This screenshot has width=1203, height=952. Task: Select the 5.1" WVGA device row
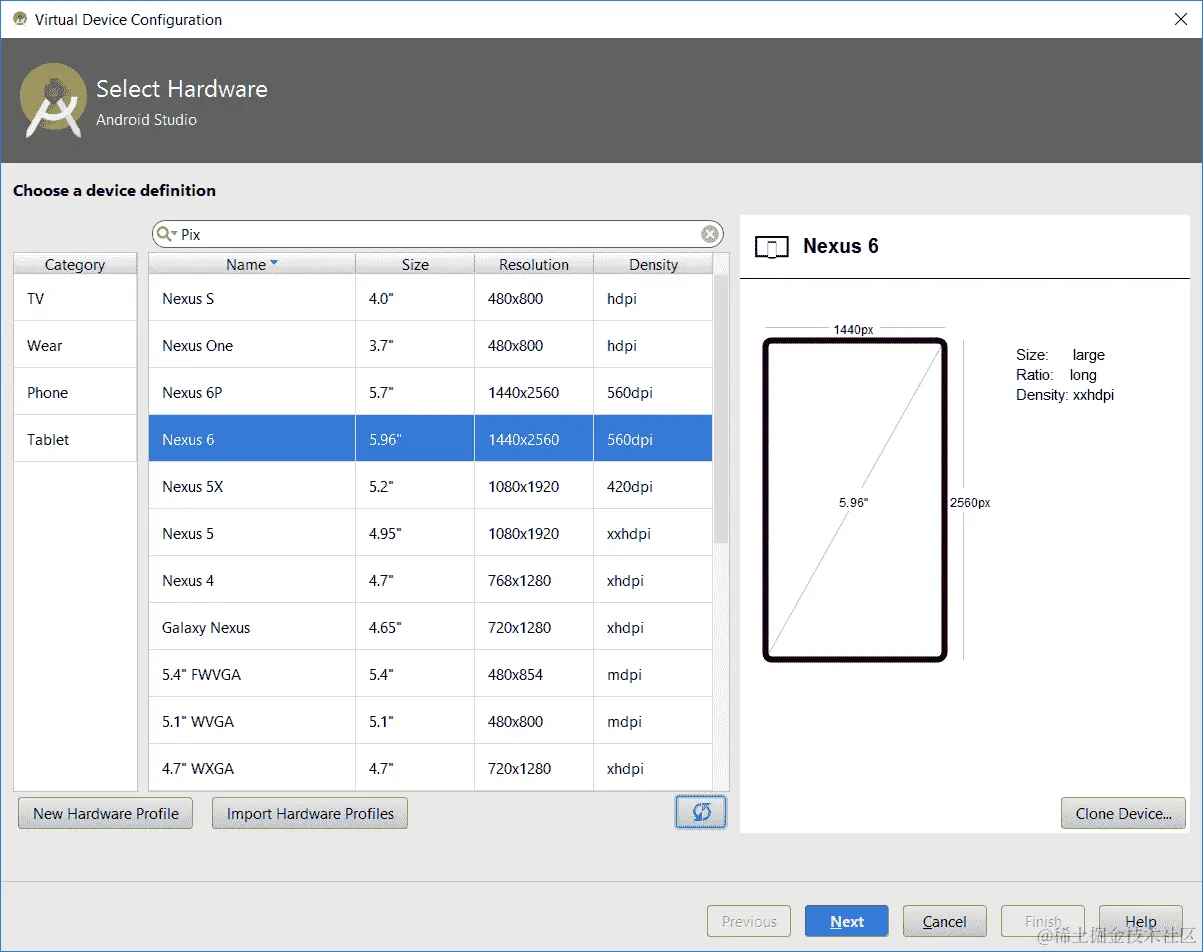click(x=430, y=721)
